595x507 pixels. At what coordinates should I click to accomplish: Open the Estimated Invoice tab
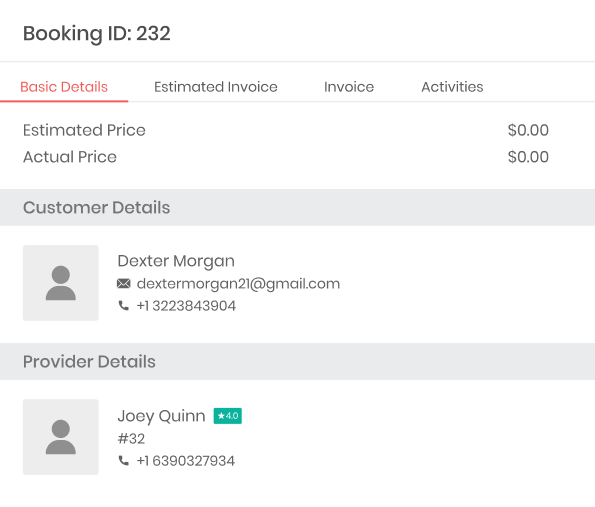click(x=216, y=87)
